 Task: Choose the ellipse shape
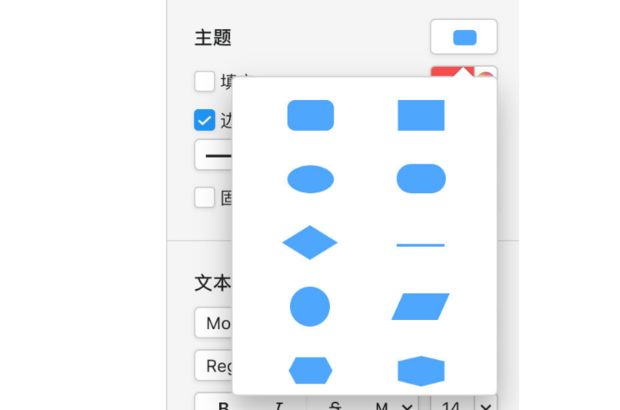pyautogui.click(x=310, y=179)
